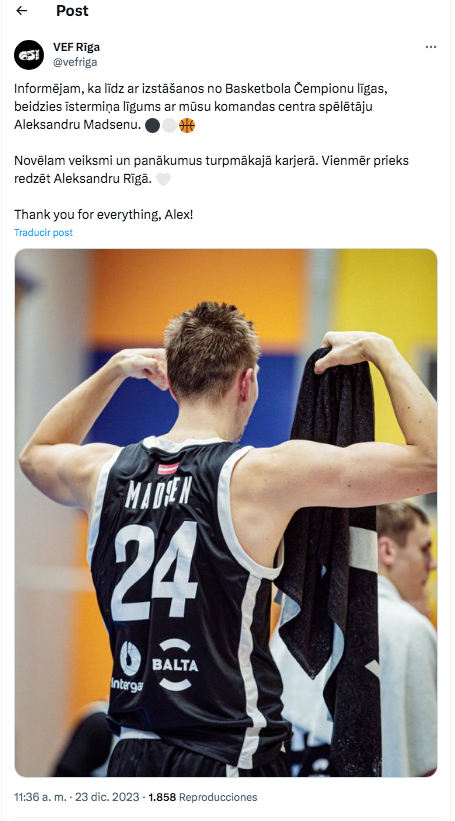Open the Madsen jersey photo
455x821 pixels.
(x=226, y=513)
